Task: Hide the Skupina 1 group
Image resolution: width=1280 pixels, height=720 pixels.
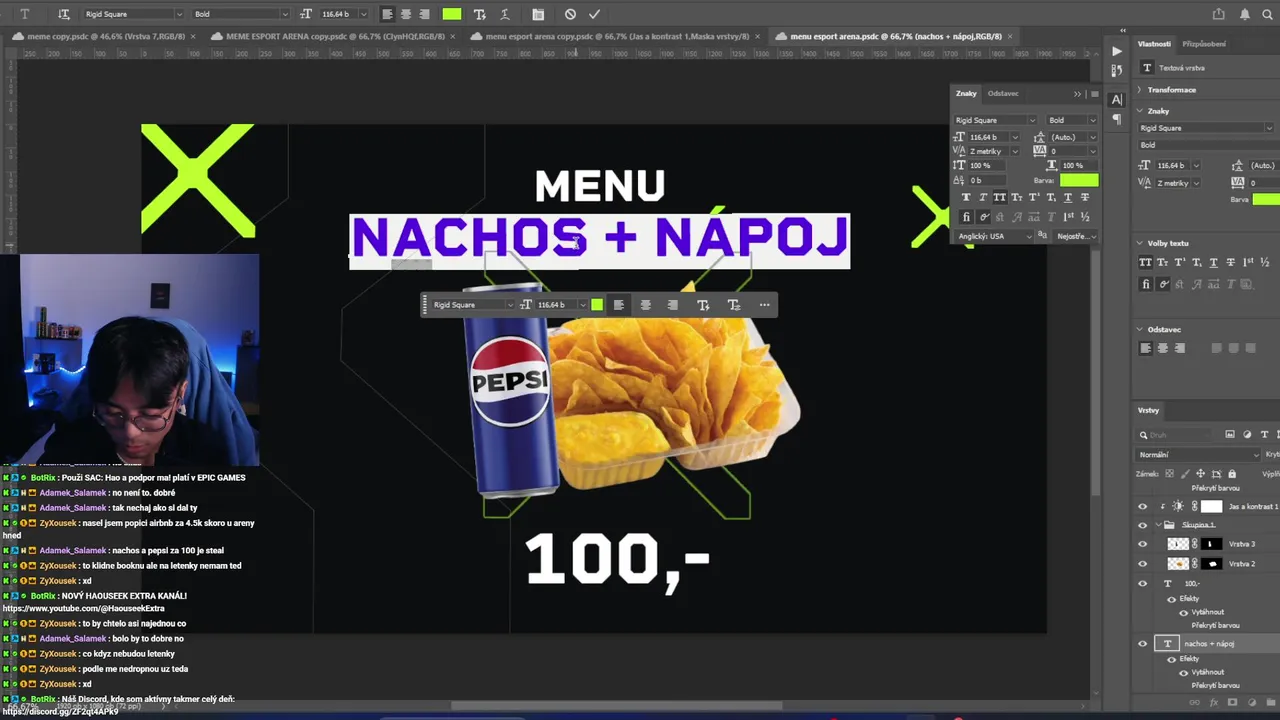Action: pos(1143,525)
